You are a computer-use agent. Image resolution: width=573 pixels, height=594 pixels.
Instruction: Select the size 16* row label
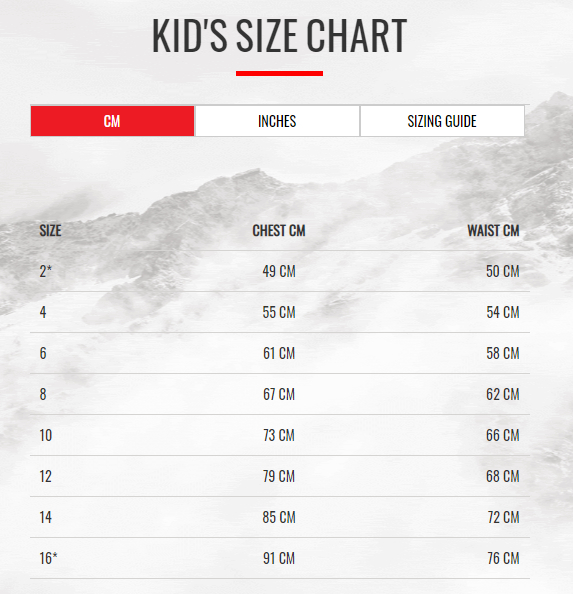coord(48,558)
